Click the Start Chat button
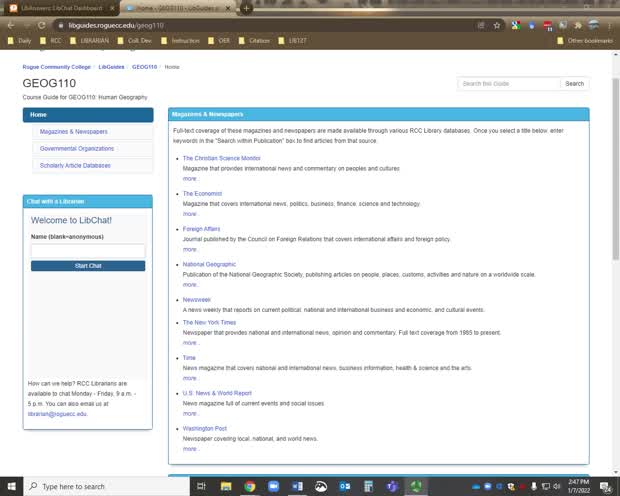Viewport: 620px width, 496px height. pos(88,266)
